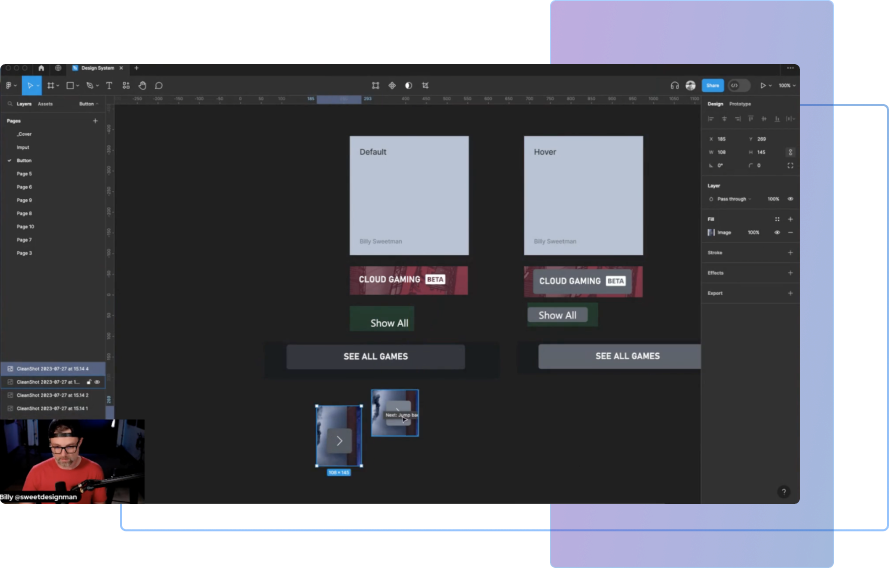Click the Use as mask icon
The width and height of the screenshot is (889, 568).
(x=408, y=86)
